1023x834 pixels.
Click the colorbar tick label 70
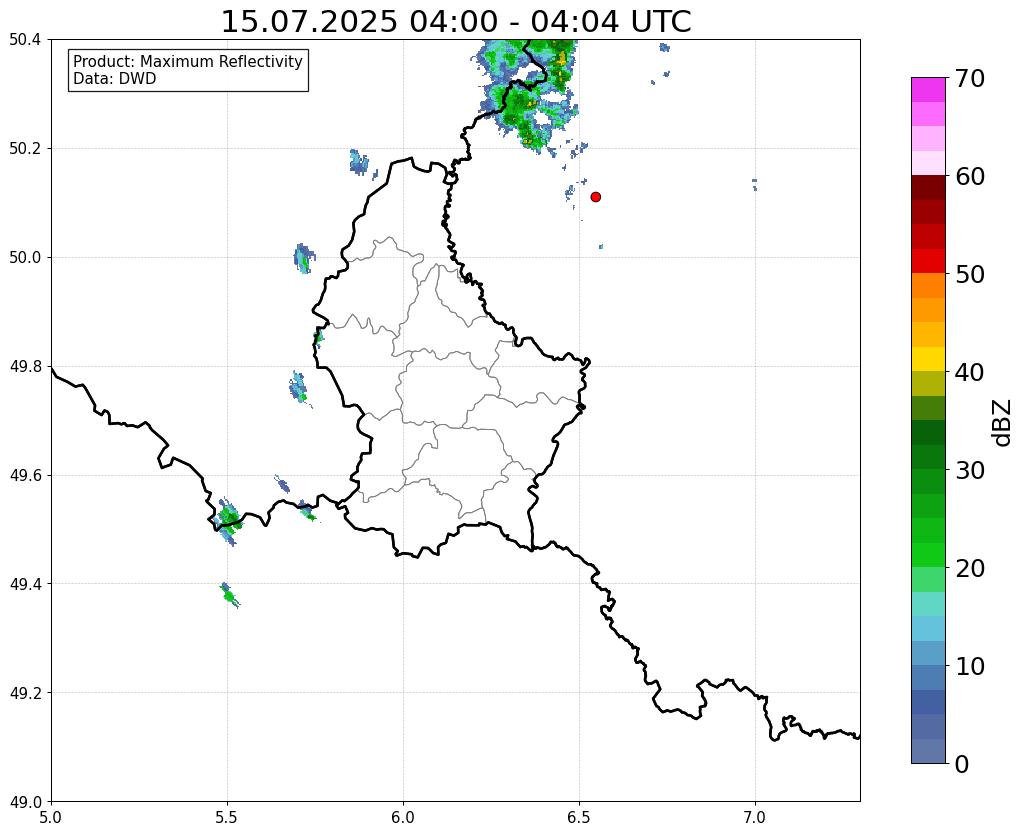(x=969, y=78)
